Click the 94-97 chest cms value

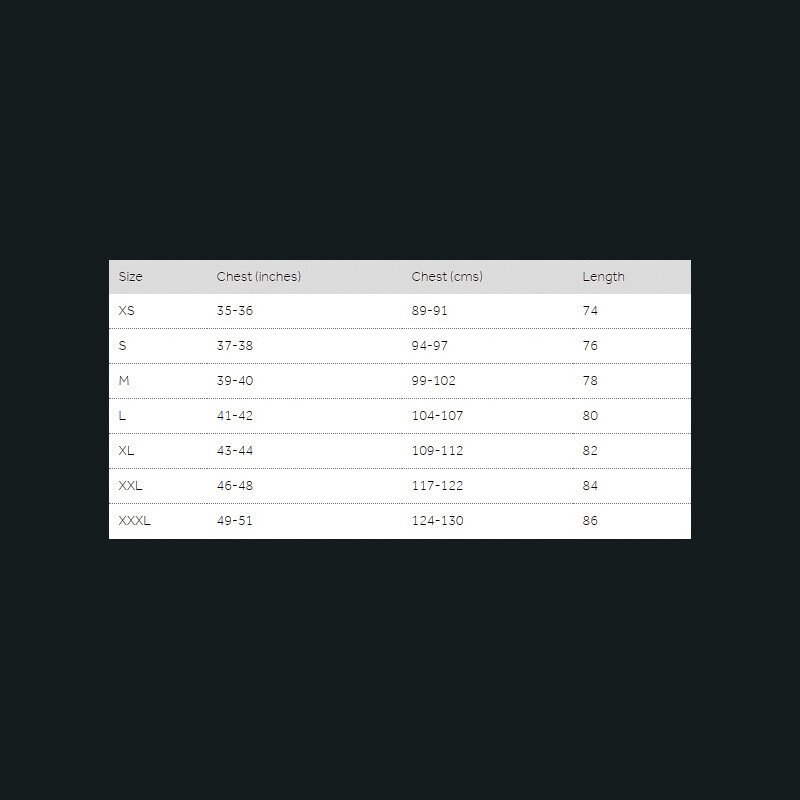tap(430, 346)
